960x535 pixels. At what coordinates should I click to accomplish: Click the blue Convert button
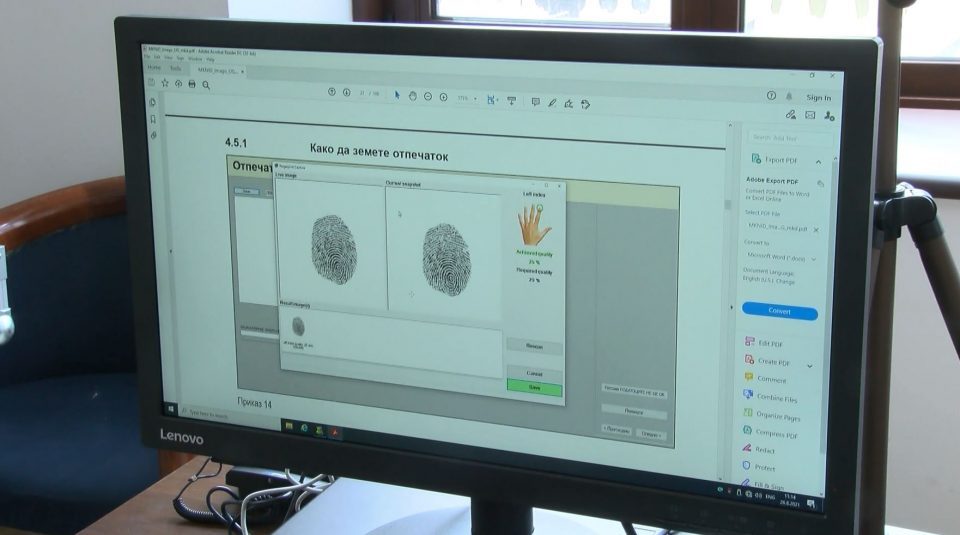click(779, 311)
